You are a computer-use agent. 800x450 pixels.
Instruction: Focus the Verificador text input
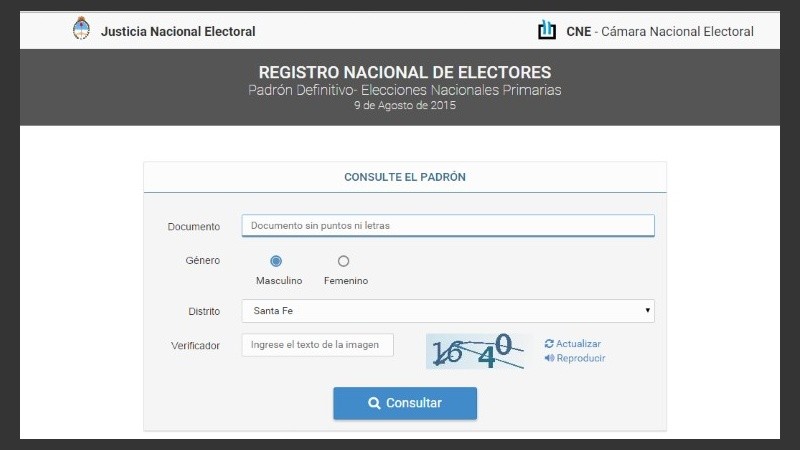(x=317, y=345)
